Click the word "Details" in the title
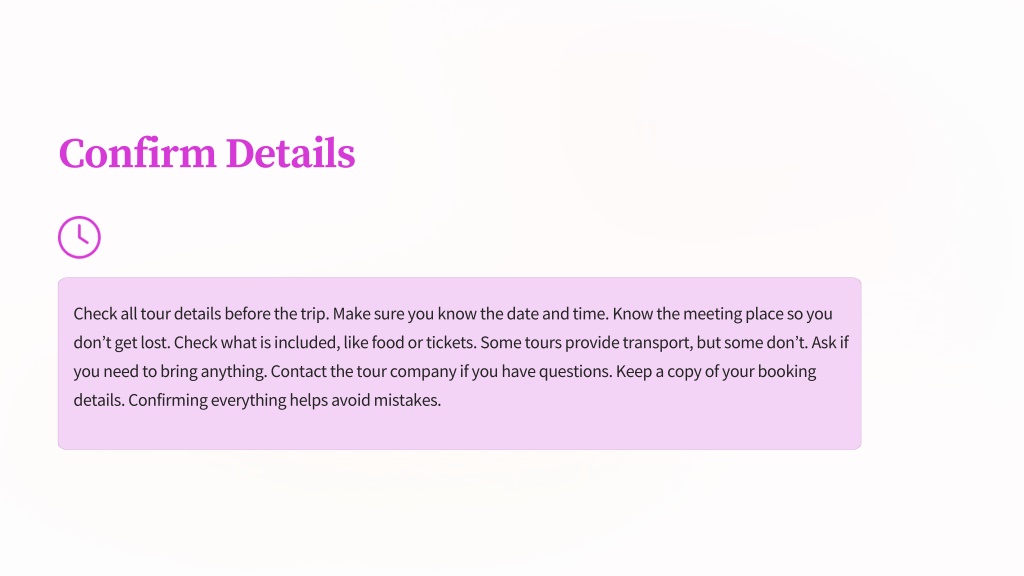The width and height of the screenshot is (1024, 576). tap(291, 153)
